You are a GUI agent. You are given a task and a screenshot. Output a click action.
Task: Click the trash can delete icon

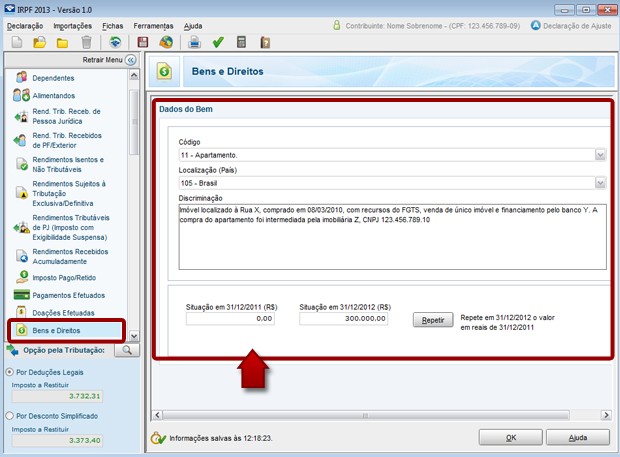click(x=87, y=42)
